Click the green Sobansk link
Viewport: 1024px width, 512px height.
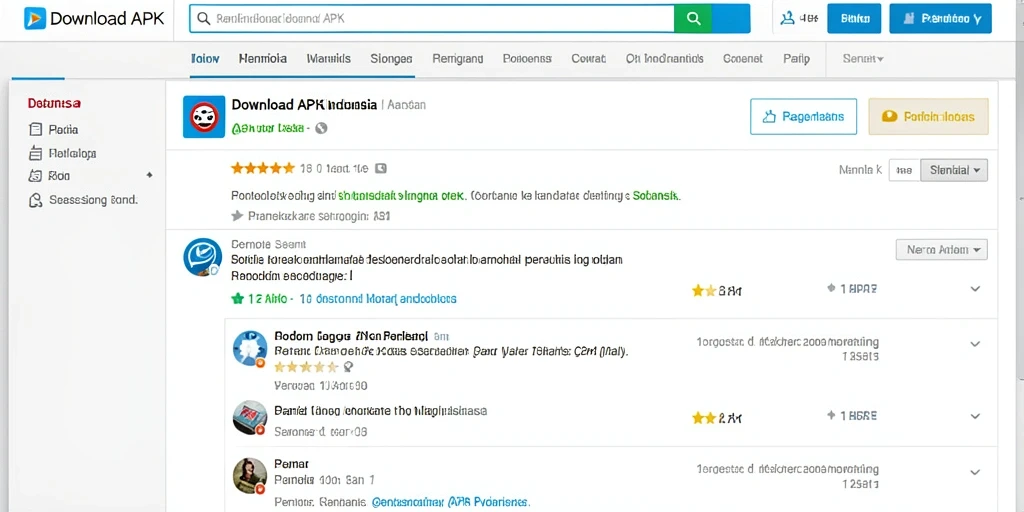657,195
